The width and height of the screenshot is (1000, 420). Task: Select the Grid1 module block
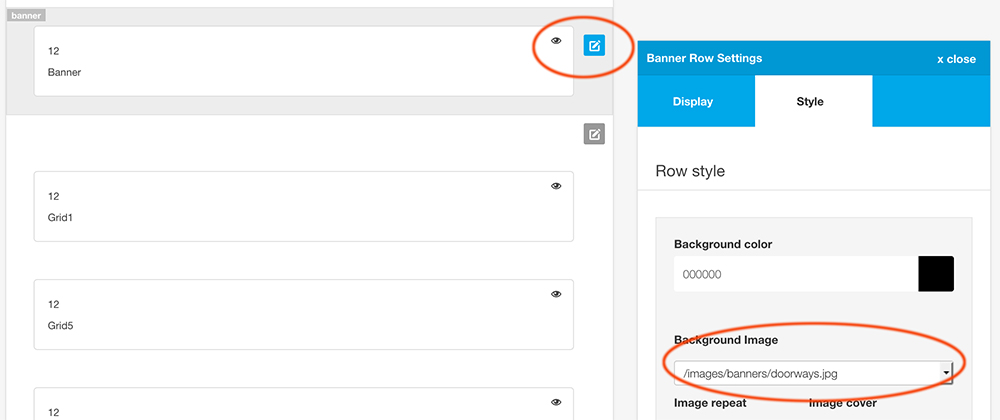coord(304,206)
